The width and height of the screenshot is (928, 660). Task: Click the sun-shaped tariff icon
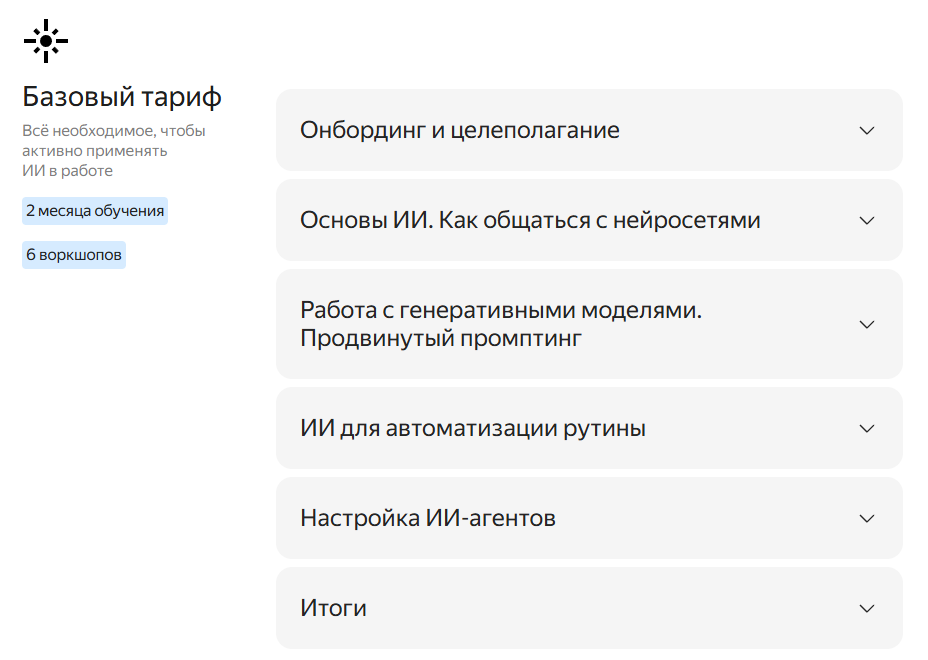46,41
